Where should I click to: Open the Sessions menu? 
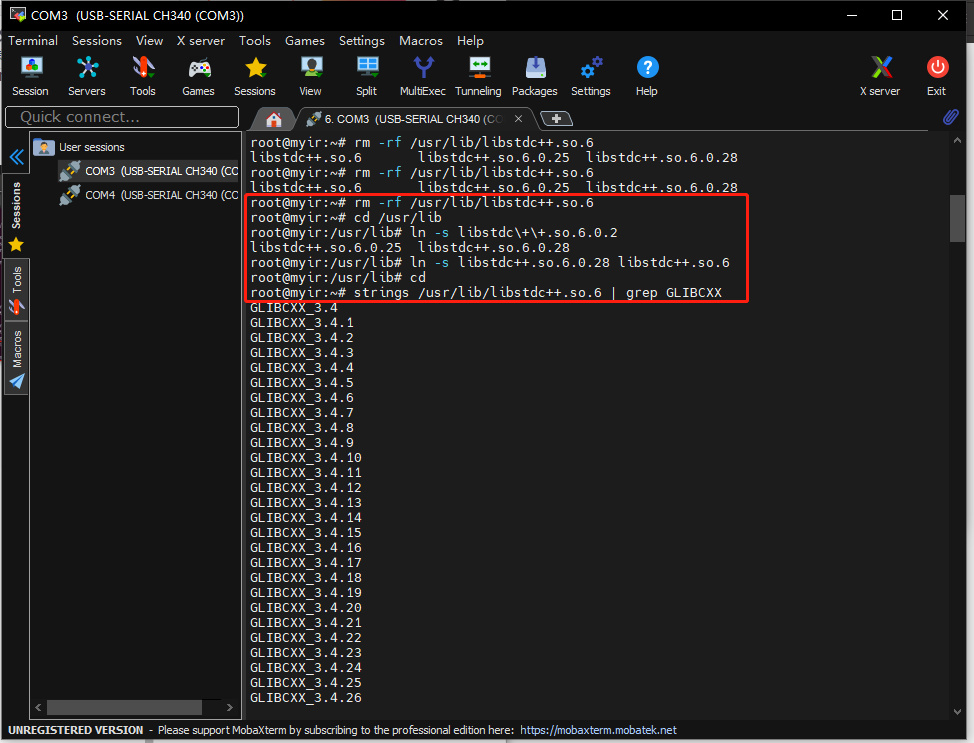97,40
